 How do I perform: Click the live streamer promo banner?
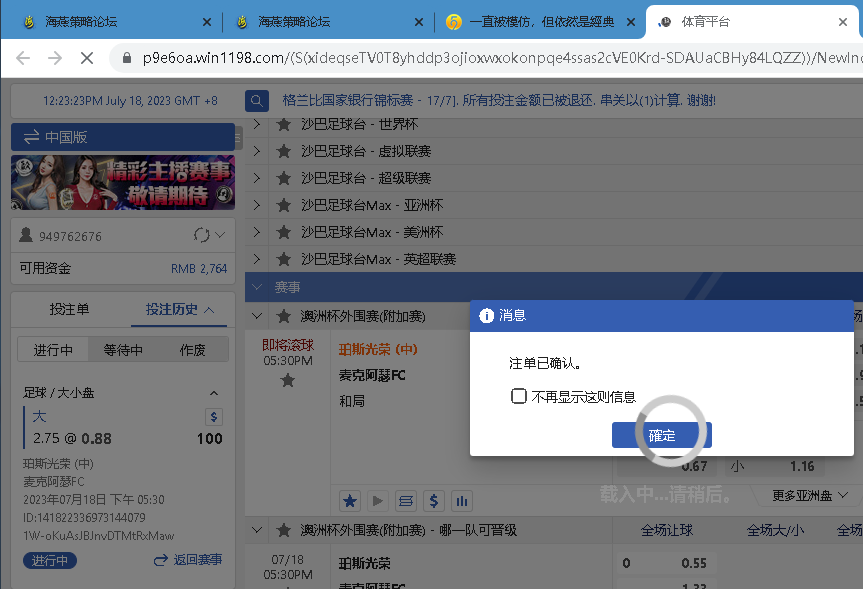tap(123, 181)
